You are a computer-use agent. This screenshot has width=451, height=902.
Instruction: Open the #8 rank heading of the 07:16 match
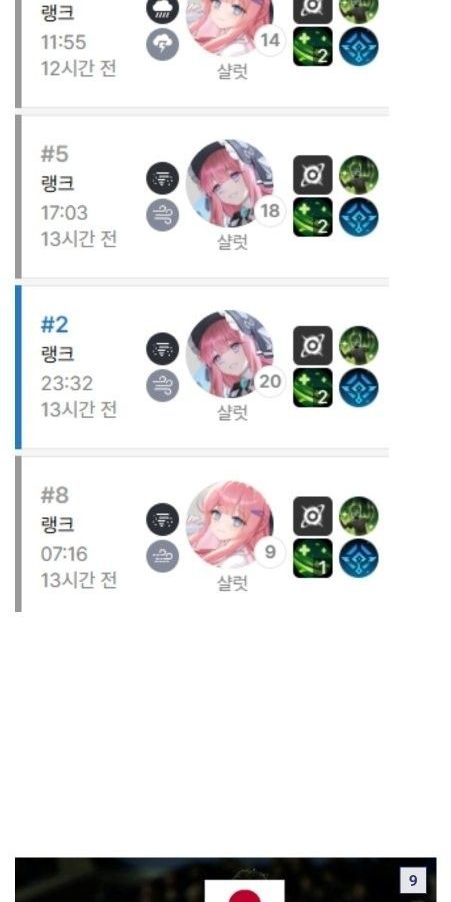pyautogui.click(x=55, y=495)
